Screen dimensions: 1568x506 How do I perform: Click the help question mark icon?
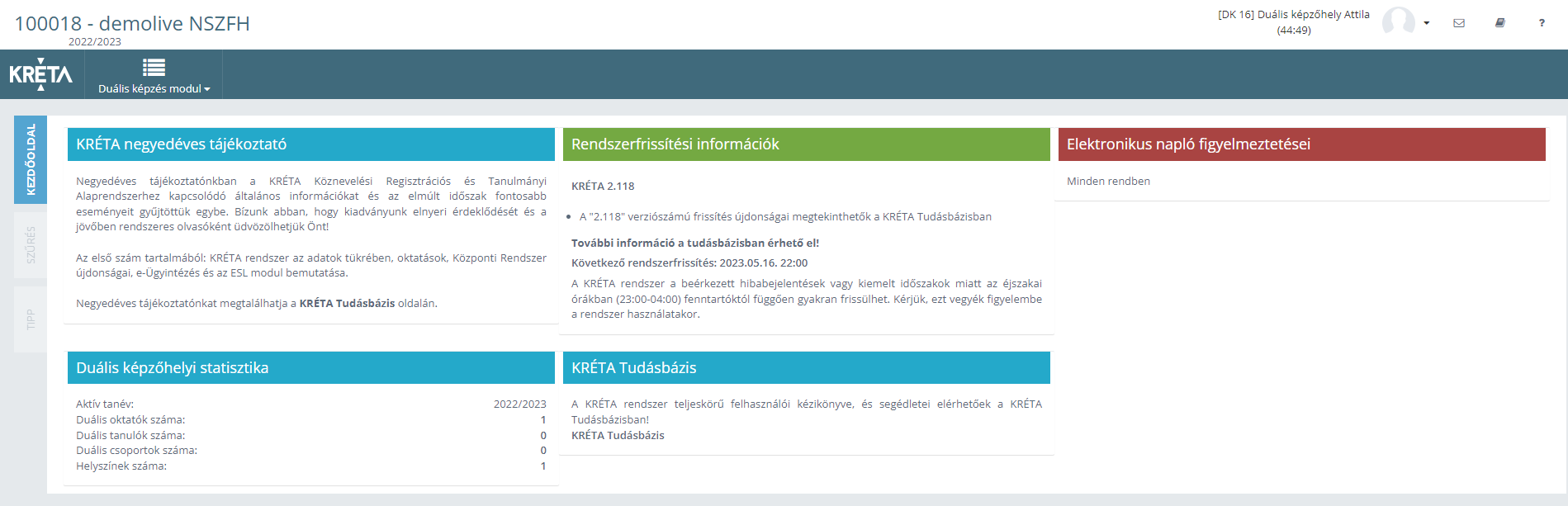[x=1542, y=23]
